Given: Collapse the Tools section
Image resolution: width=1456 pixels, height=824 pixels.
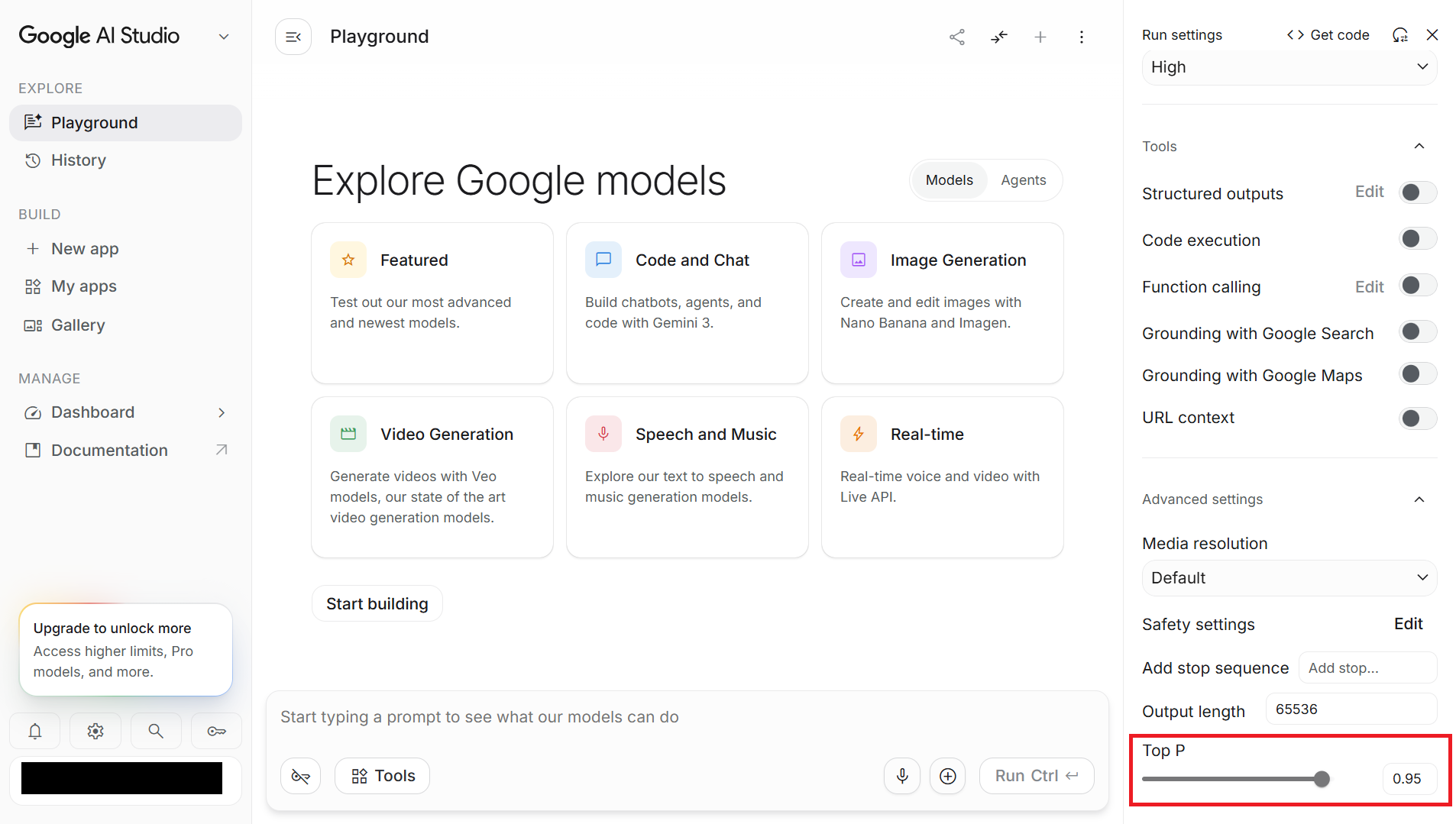Looking at the screenshot, I should [1419, 146].
